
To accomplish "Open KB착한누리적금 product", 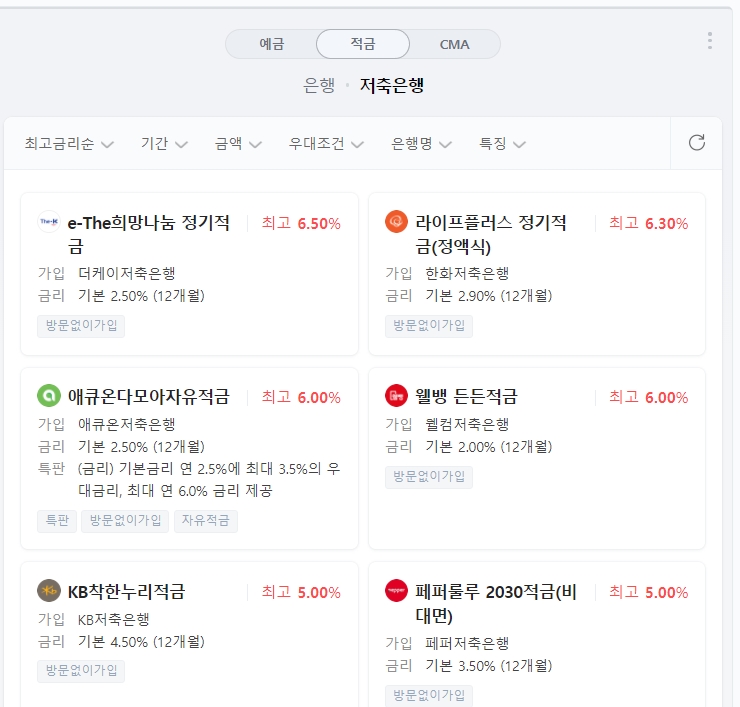I will (x=126, y=591).
